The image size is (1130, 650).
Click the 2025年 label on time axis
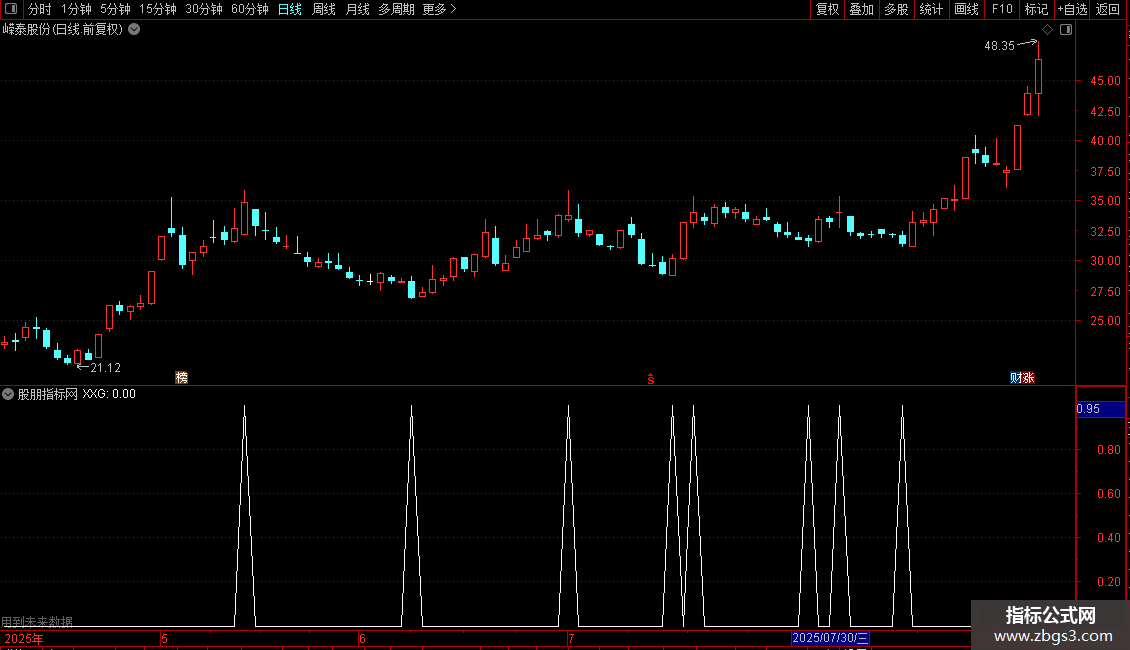click(x=24, y=638)
